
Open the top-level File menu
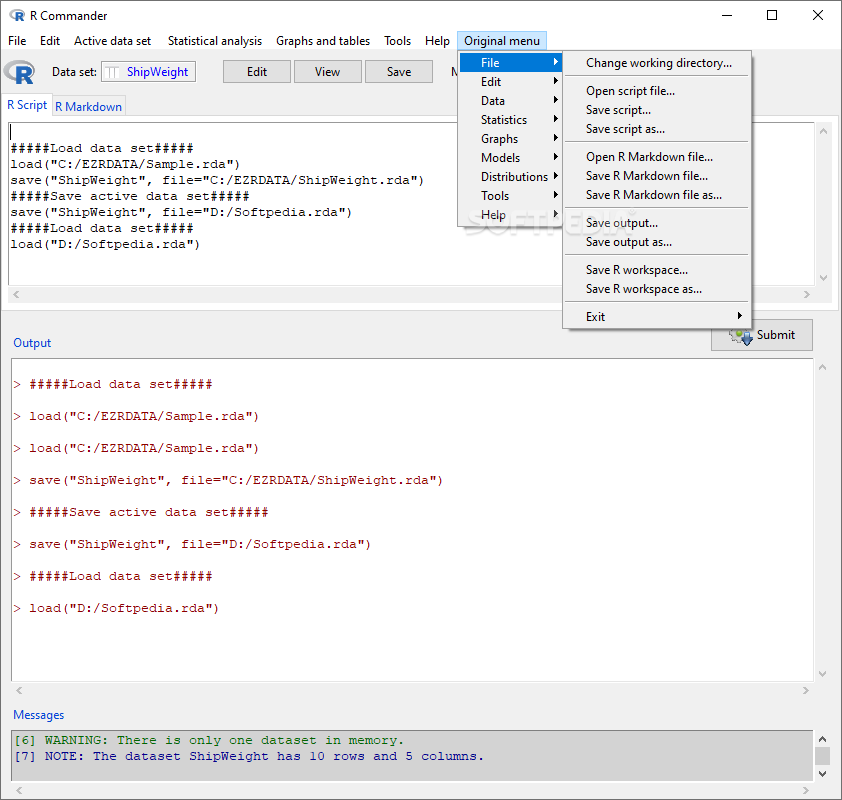click(17, 41)
